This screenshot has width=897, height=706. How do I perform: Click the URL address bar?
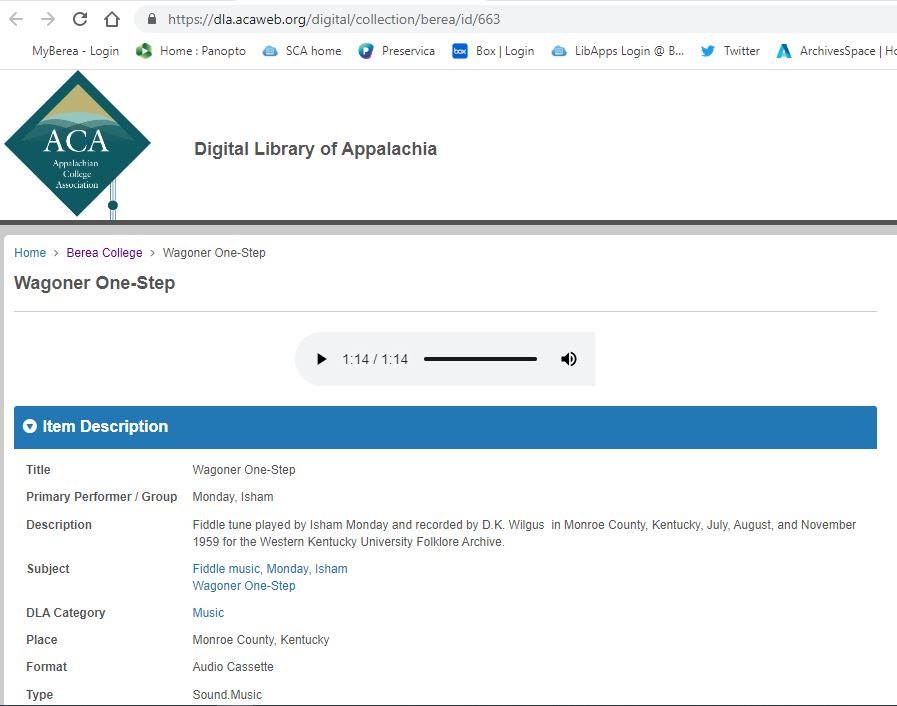point(515,19)
